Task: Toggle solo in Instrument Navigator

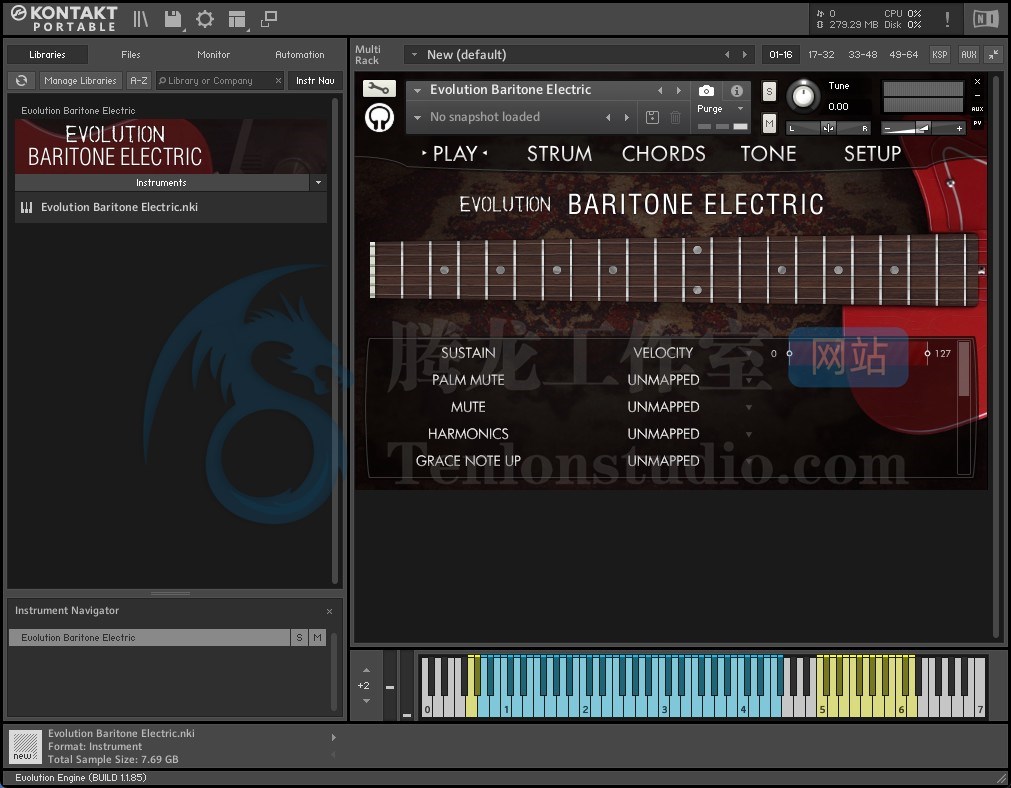Action: [x=299, y=638]
